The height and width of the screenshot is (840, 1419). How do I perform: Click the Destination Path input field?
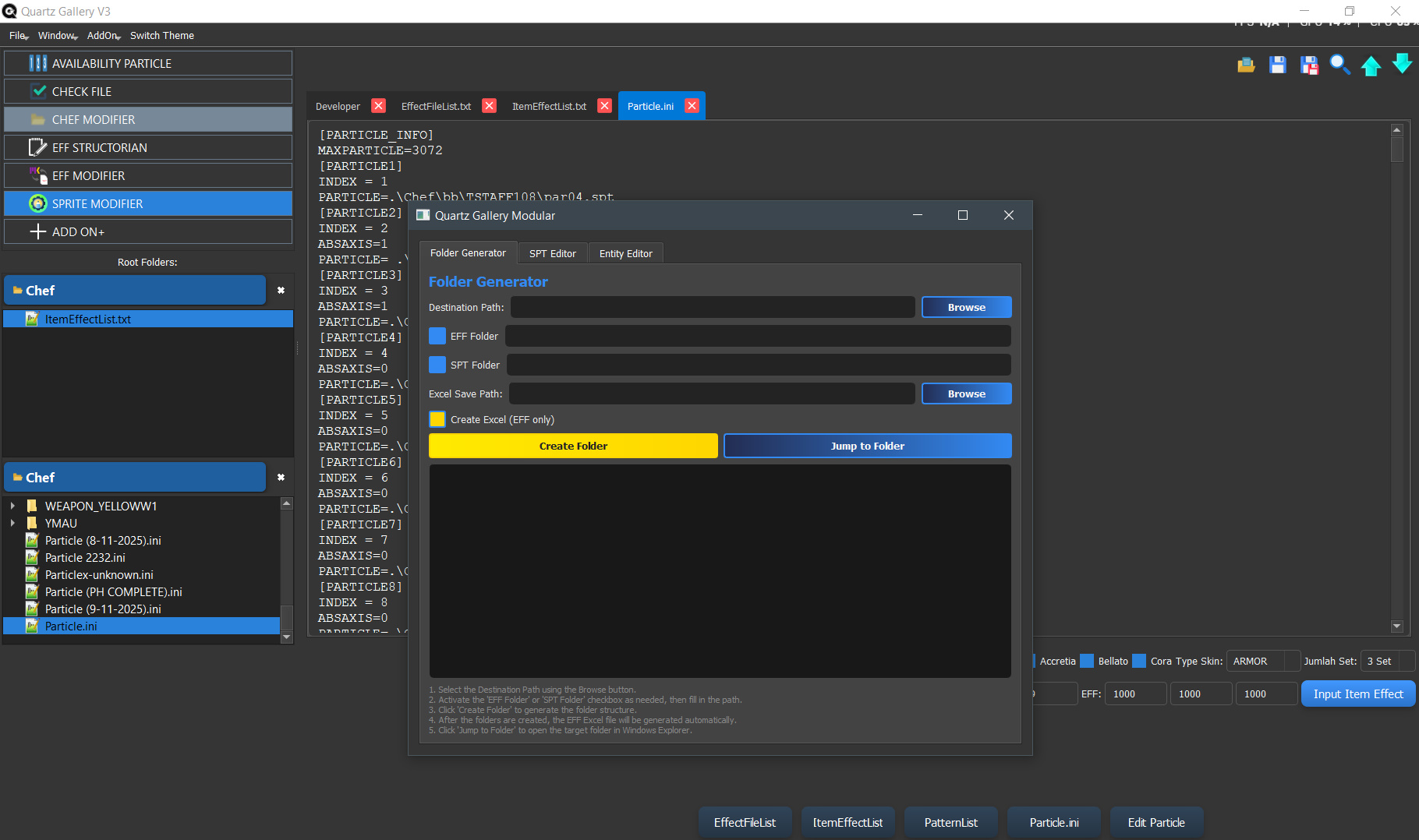[711, 307]
